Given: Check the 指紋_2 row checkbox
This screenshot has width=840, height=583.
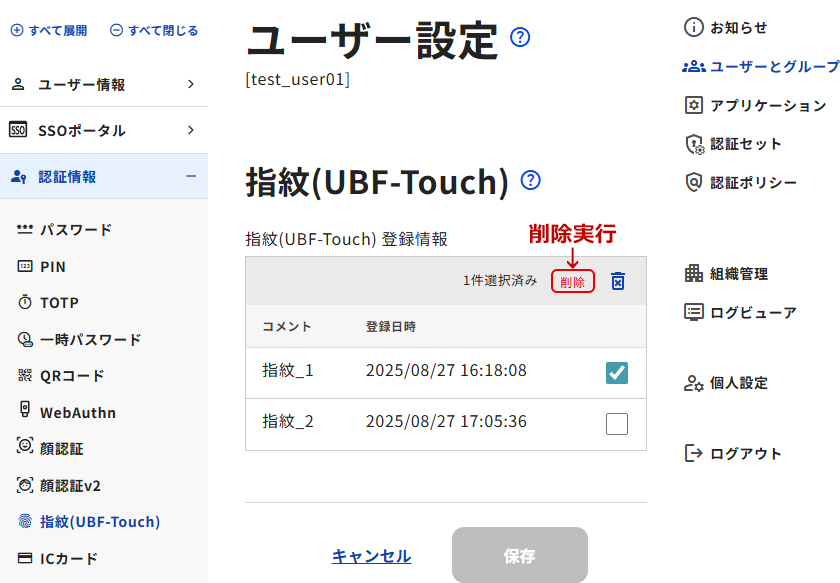Looking at the screenshot, I should [x=617, y=424].
